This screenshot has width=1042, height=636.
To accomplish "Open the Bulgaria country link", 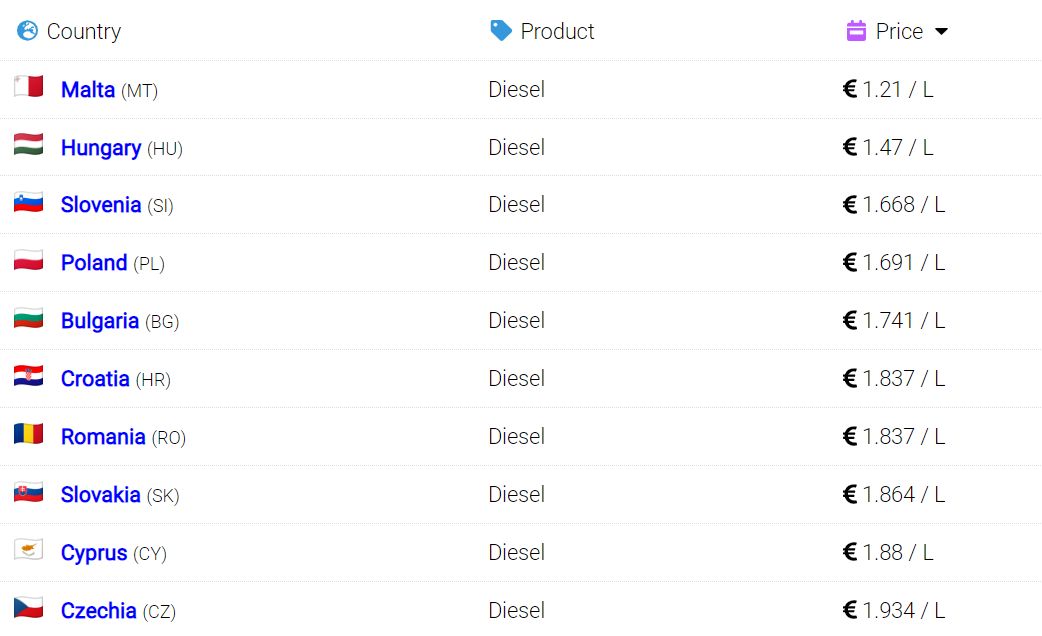I will (100, 321).
